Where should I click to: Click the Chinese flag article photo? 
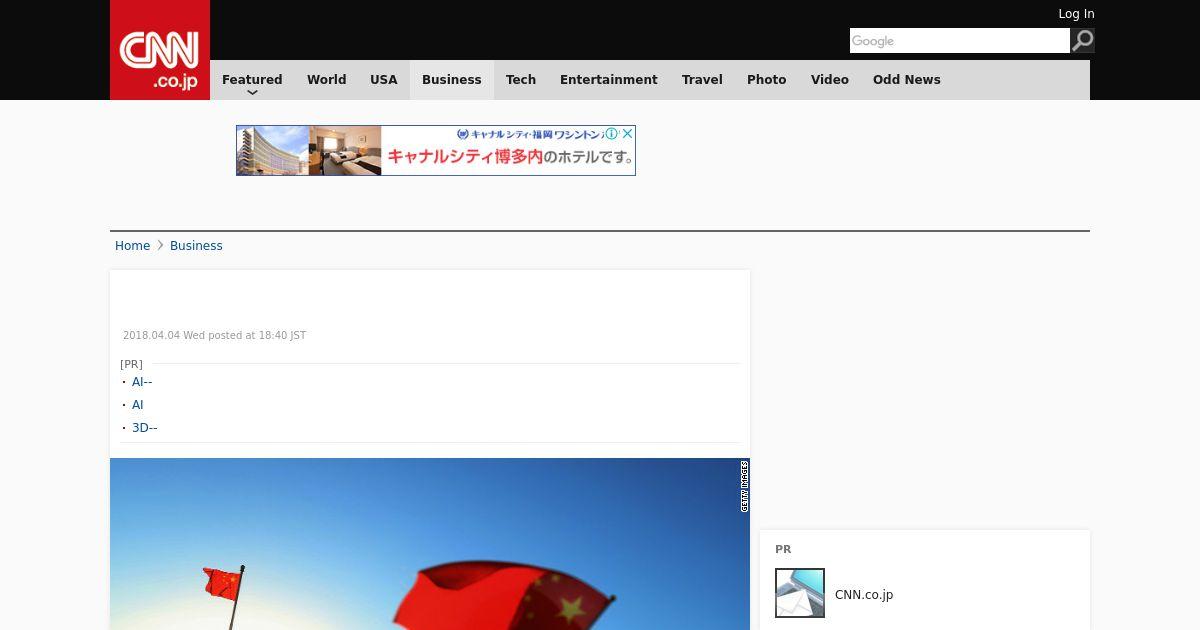coord(430,544)
